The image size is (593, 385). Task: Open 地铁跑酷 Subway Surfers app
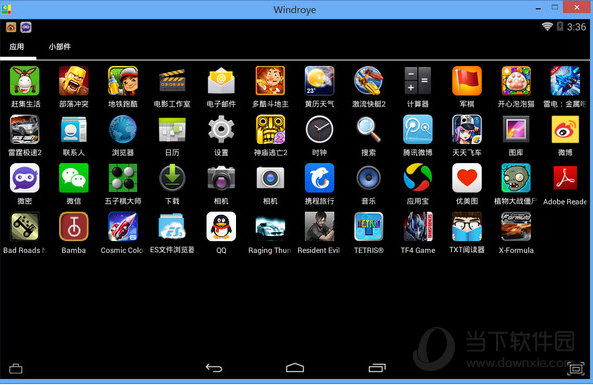point(123,81)
